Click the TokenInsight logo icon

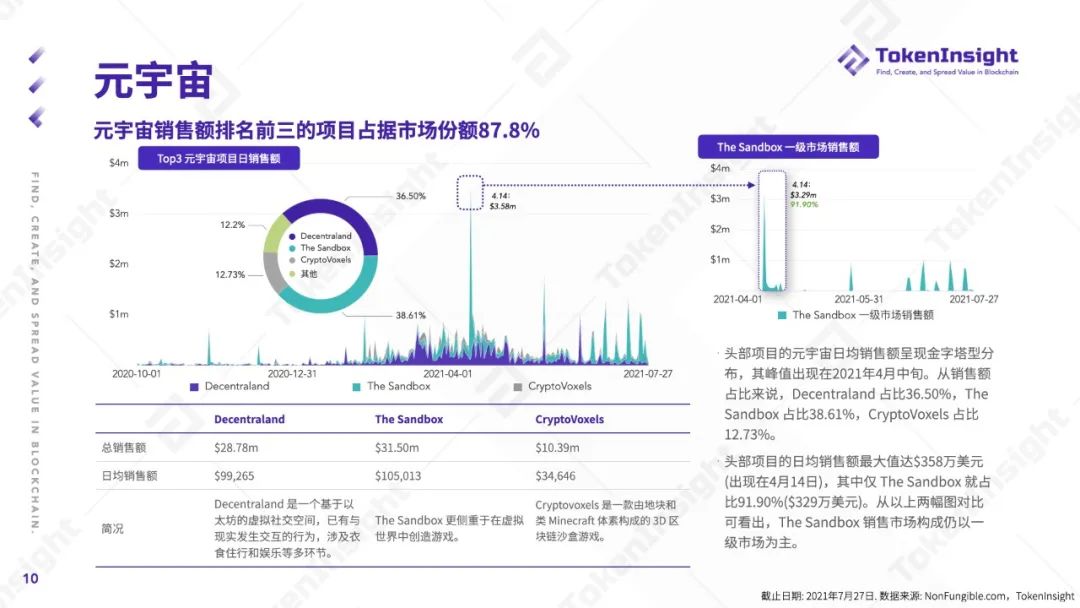pyautogui.click(x=852, y=59)
